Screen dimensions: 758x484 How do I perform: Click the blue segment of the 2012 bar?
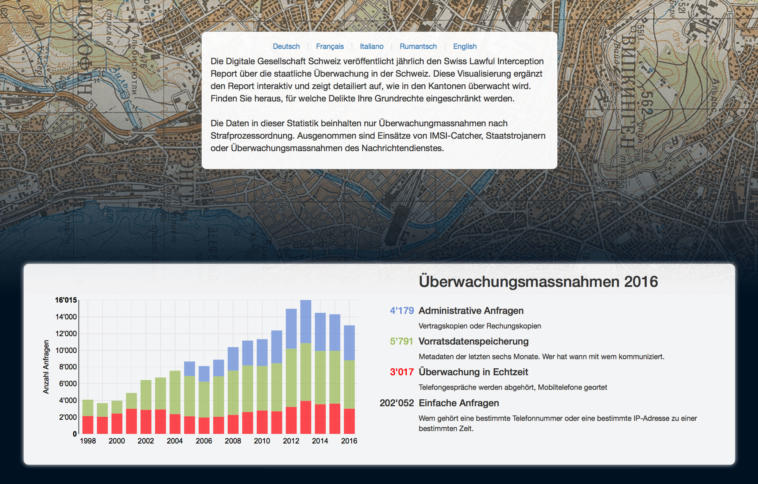click(291, 328)
